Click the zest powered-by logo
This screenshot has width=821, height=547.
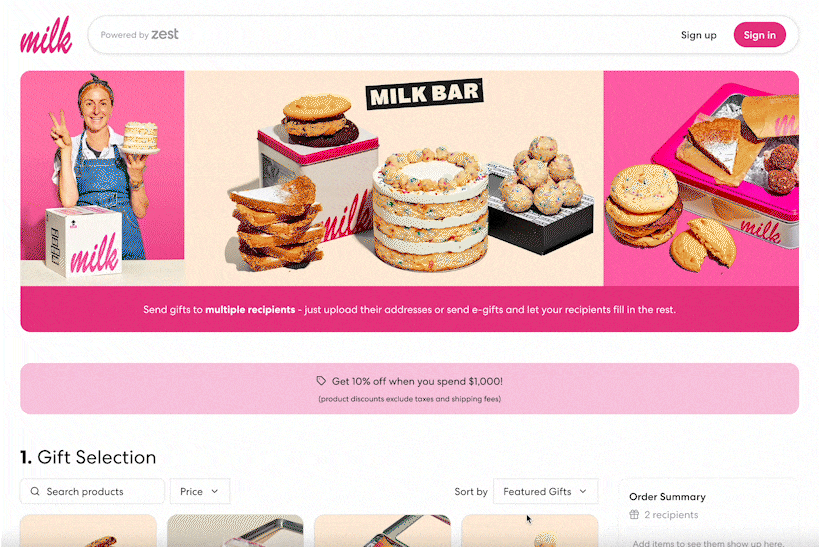pyautogui.click(x=165, y=34)
